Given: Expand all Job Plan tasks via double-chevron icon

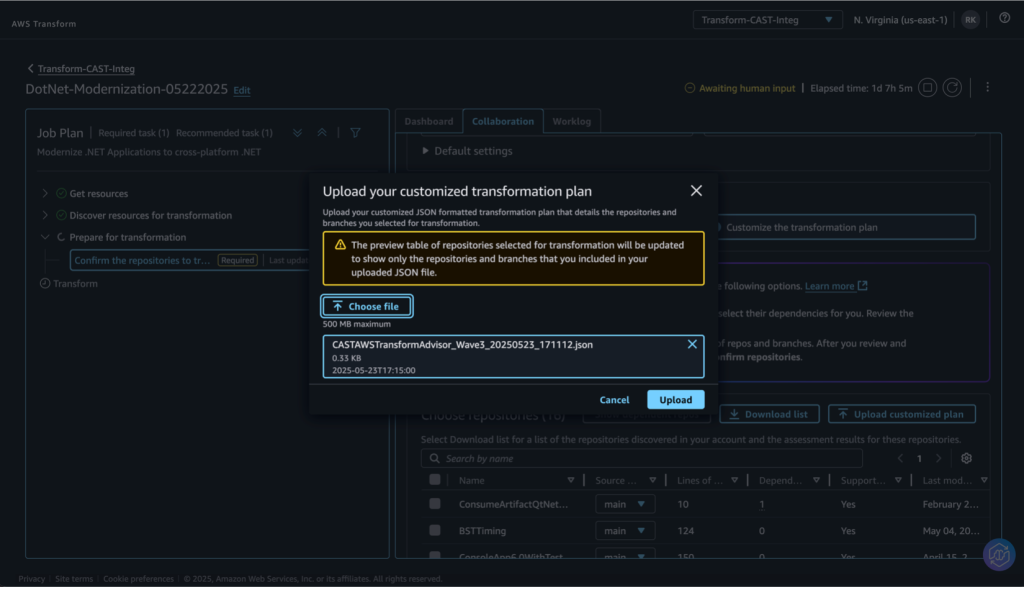Looking at the screenshot, I should pos(295,131).
